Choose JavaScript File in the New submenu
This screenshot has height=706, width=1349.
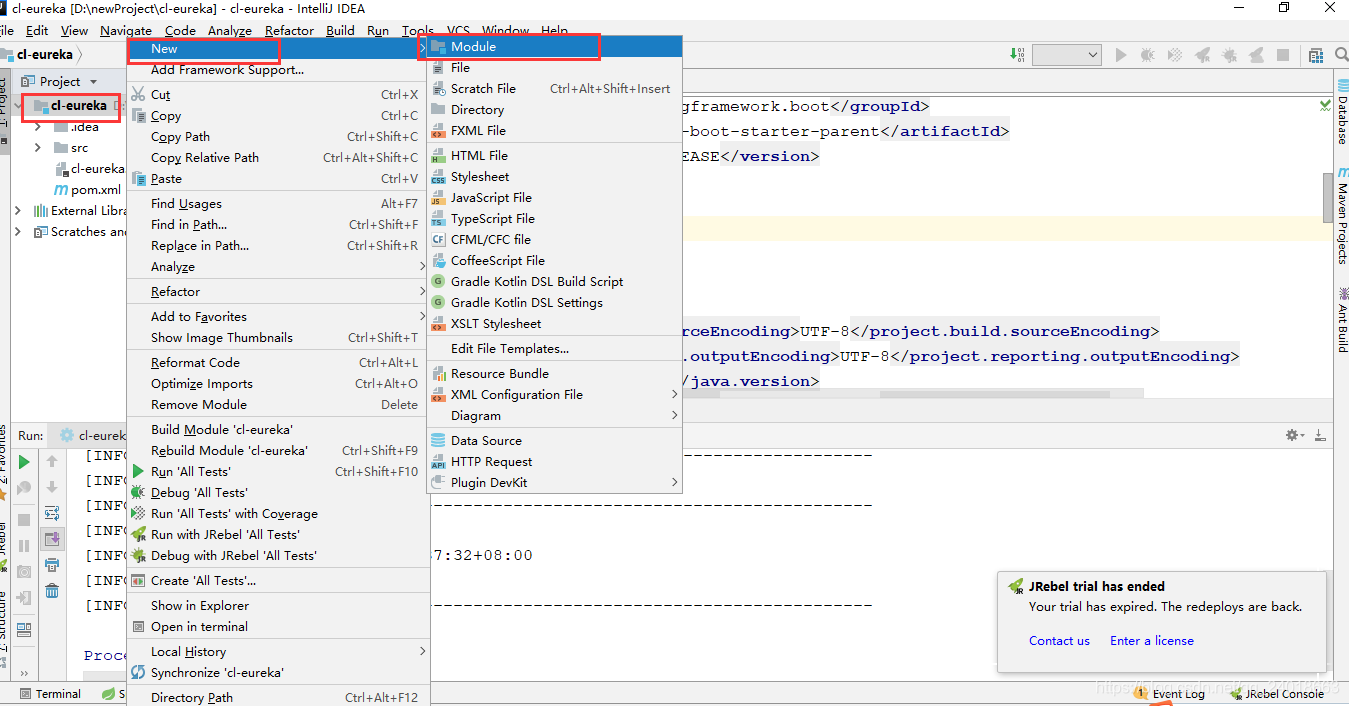pos(555,197)
